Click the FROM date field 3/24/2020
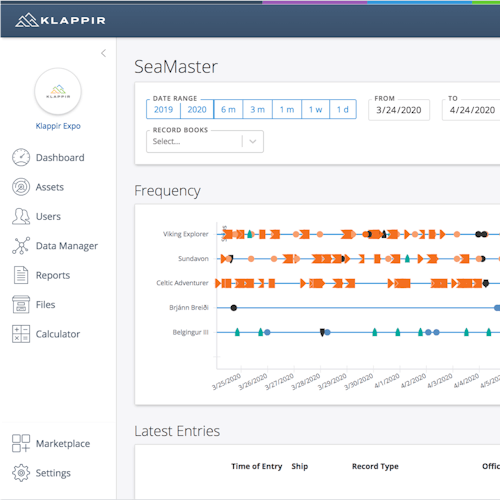 [x=399, y=110]
